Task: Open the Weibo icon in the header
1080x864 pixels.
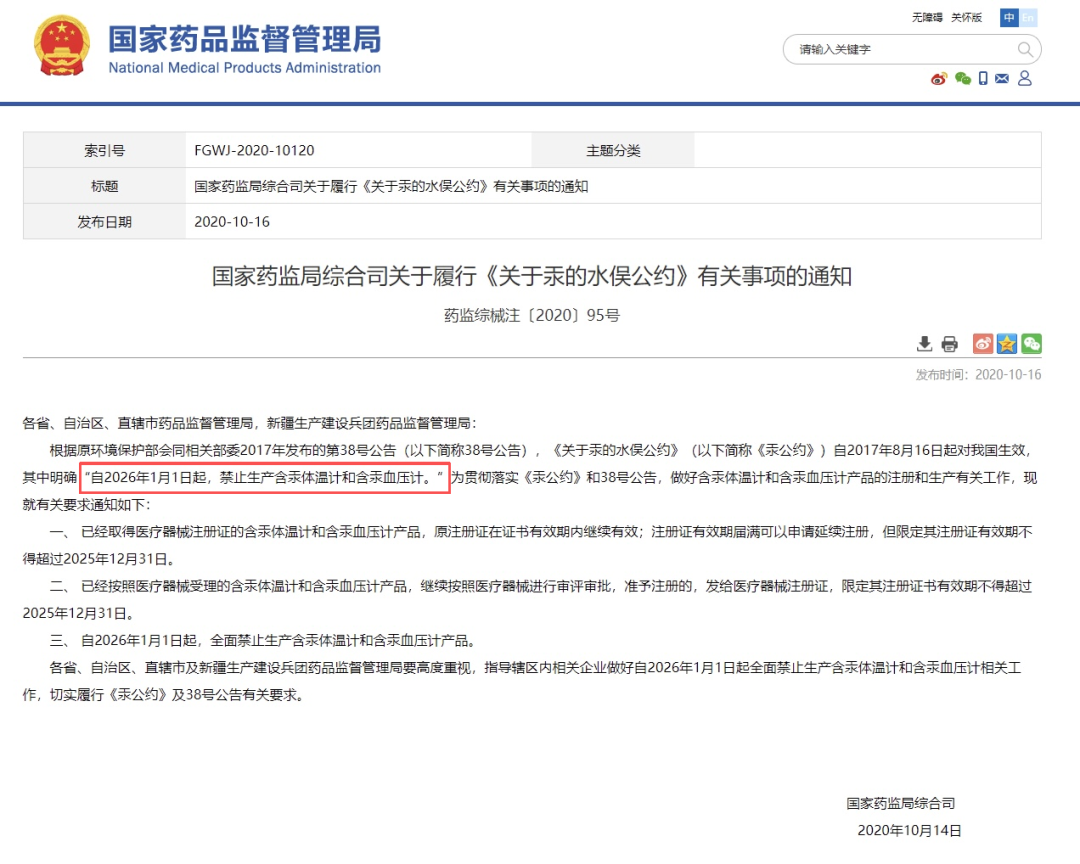Action: click(x=938, y=79)
